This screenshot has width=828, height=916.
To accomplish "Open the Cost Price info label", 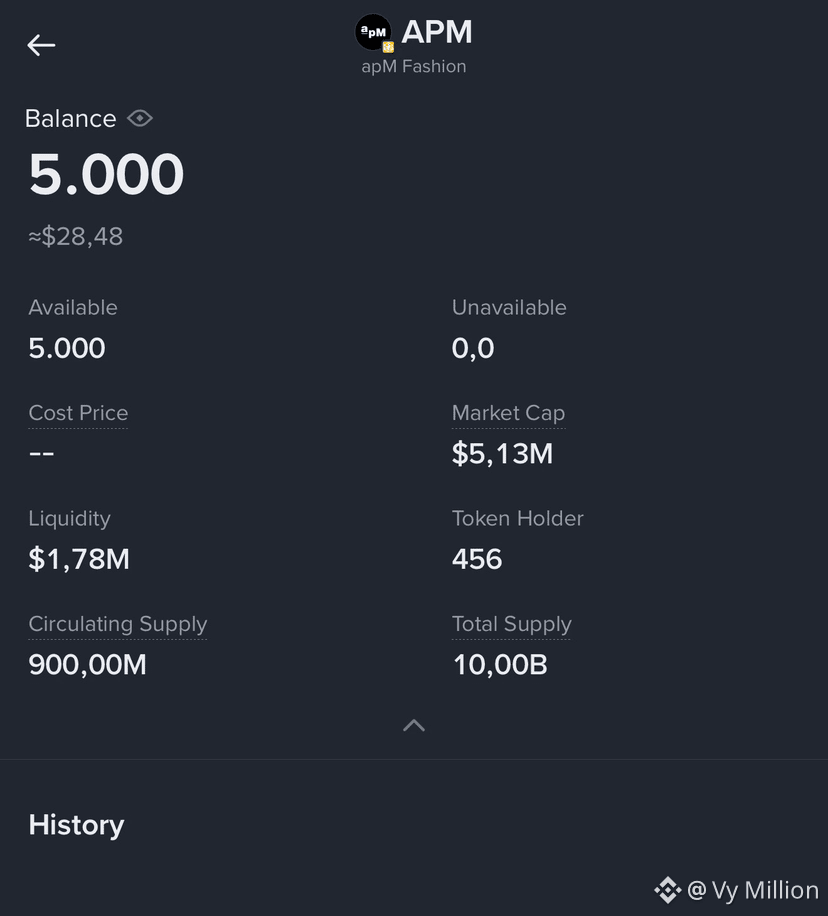I will coord(78,413).
